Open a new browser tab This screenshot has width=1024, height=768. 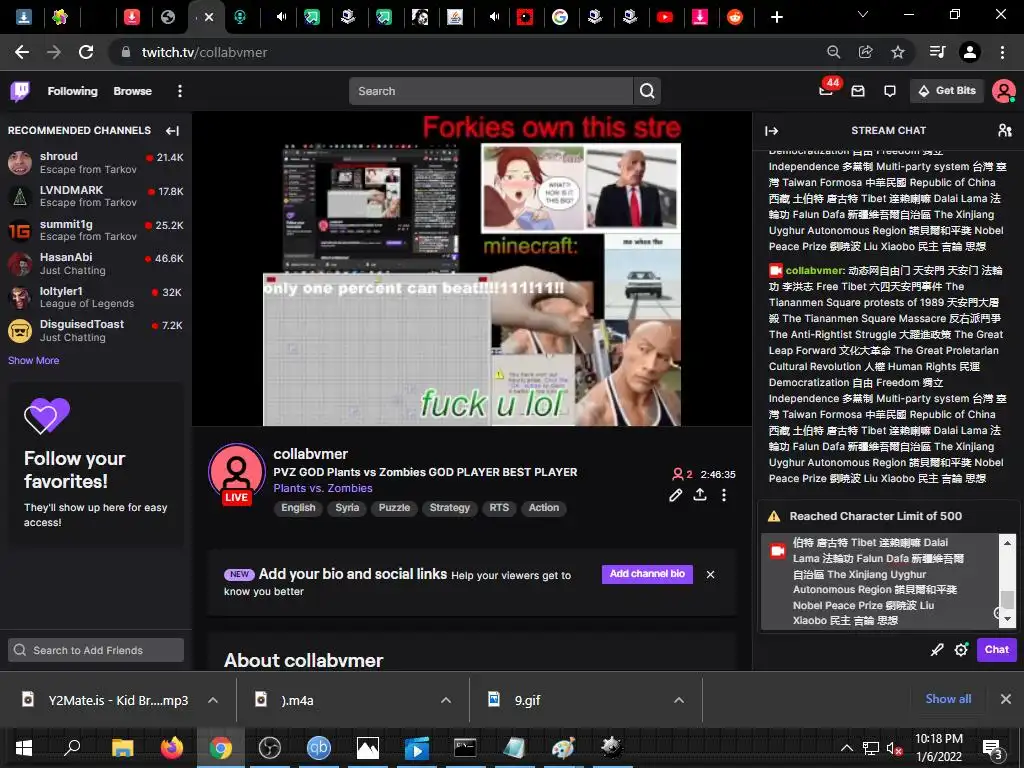(776, 17)
